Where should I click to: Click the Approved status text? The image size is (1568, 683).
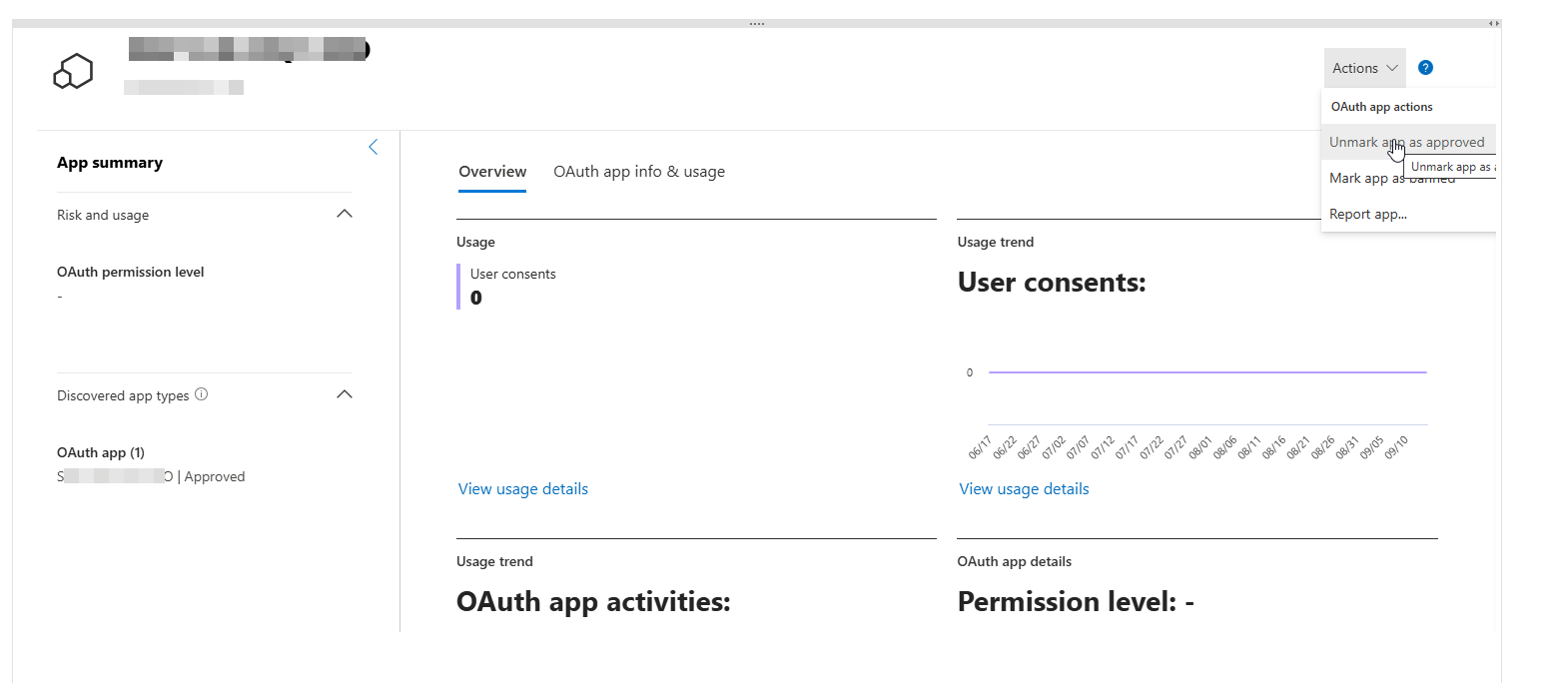point(215,477)
